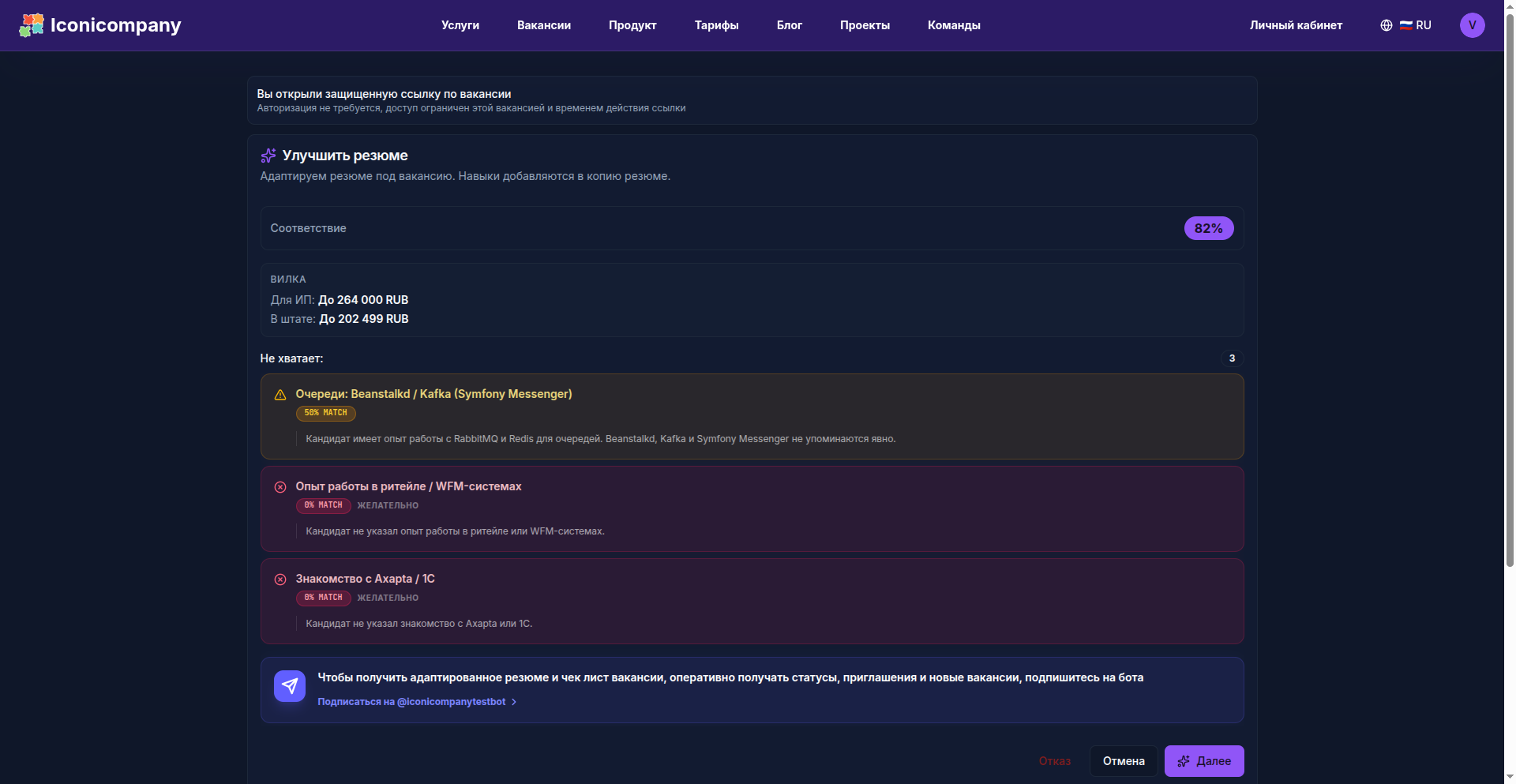Image resolution: width=1516 pixels, height=784 pixels.
Task: Click the ЖЕЛАТЕЛЬНО label on the Axapta card
Action: [388, 598]
